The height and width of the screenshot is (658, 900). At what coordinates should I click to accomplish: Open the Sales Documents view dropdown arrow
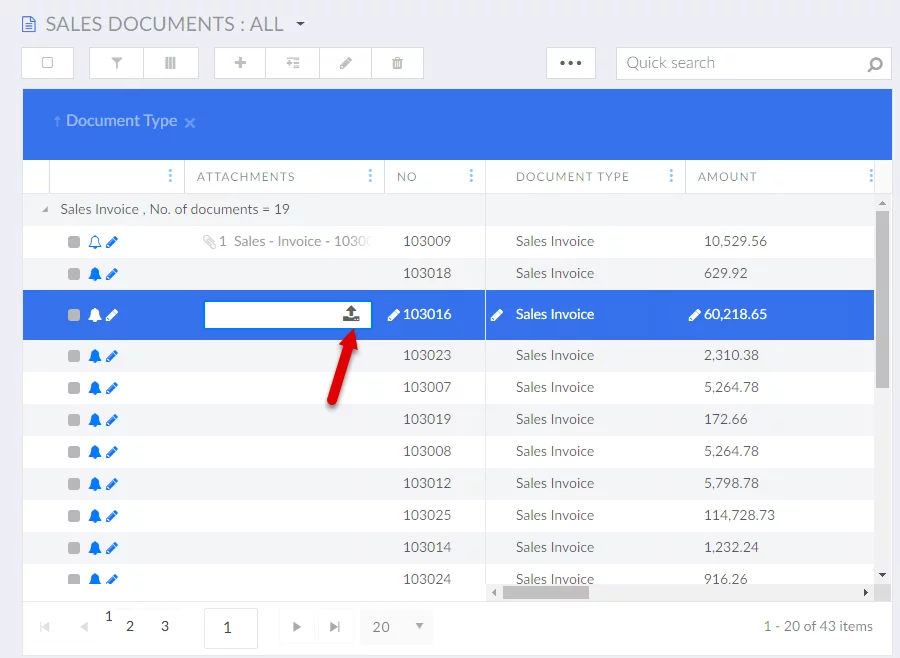pos(300,24)
